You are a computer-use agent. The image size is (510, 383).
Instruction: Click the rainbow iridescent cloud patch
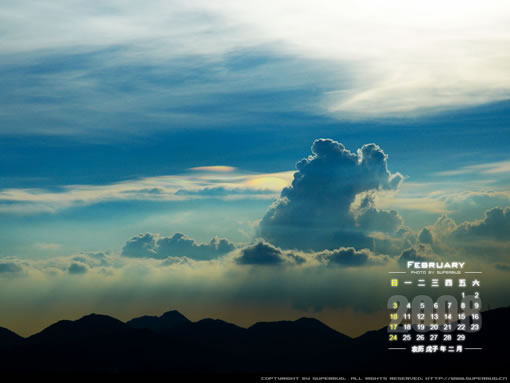tap(213, 169)
